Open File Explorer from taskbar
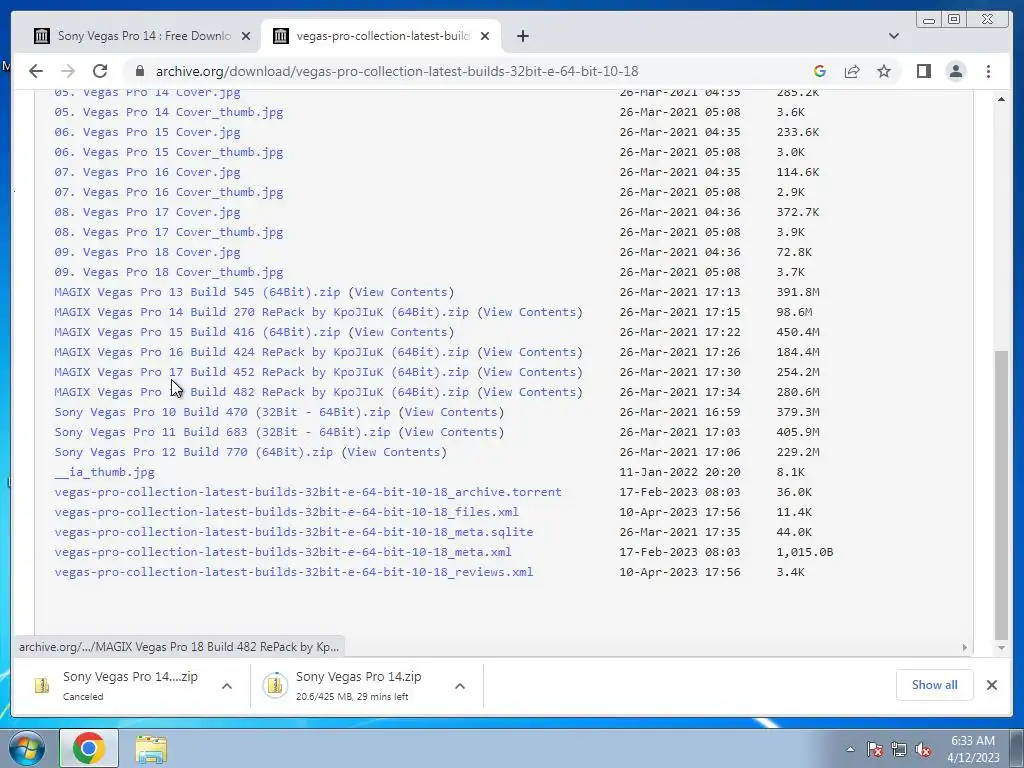1024x768 pixels. pos(151,749)
